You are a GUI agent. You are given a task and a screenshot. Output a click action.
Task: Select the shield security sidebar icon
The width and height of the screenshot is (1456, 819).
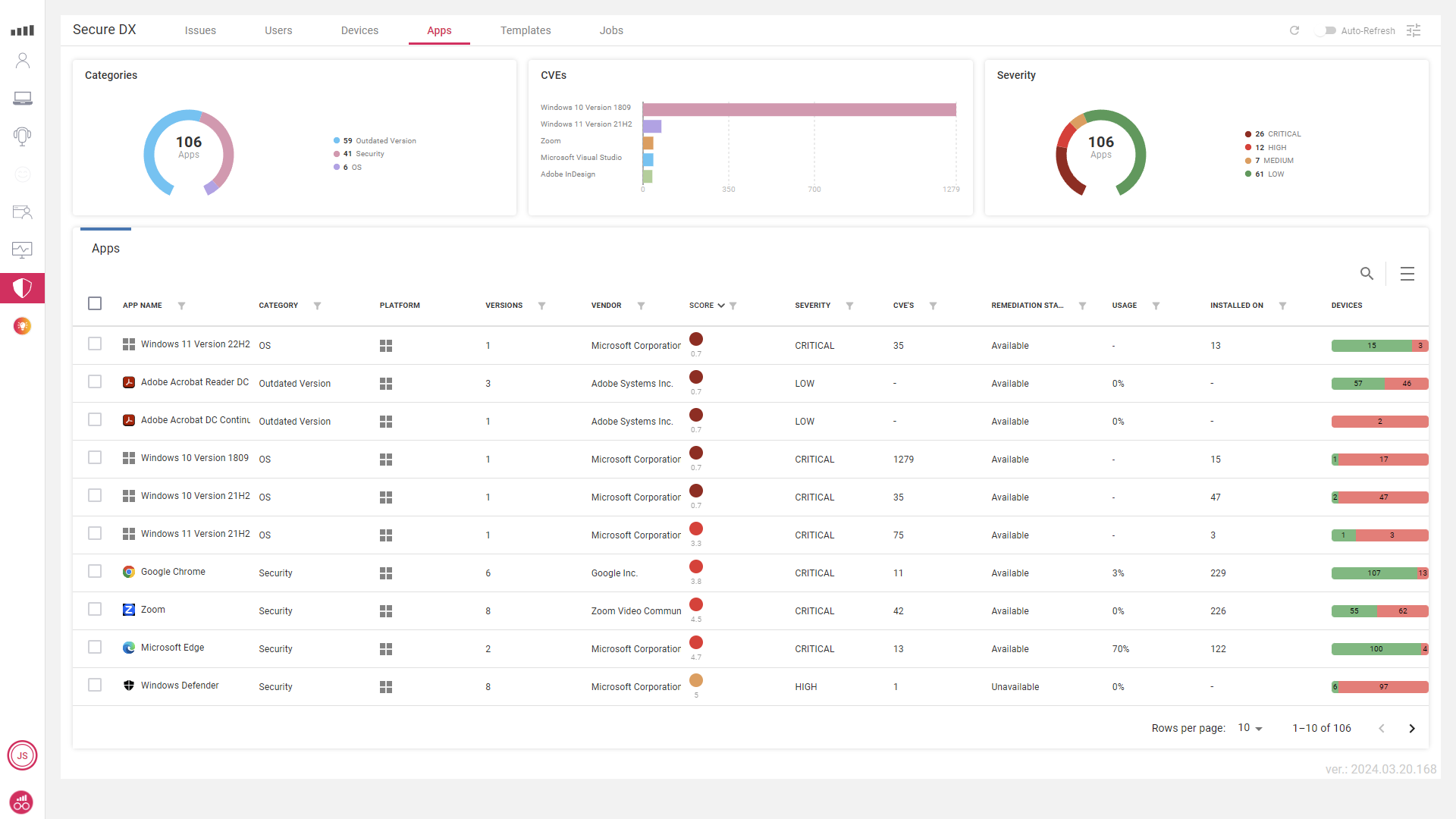coord(23,288)
